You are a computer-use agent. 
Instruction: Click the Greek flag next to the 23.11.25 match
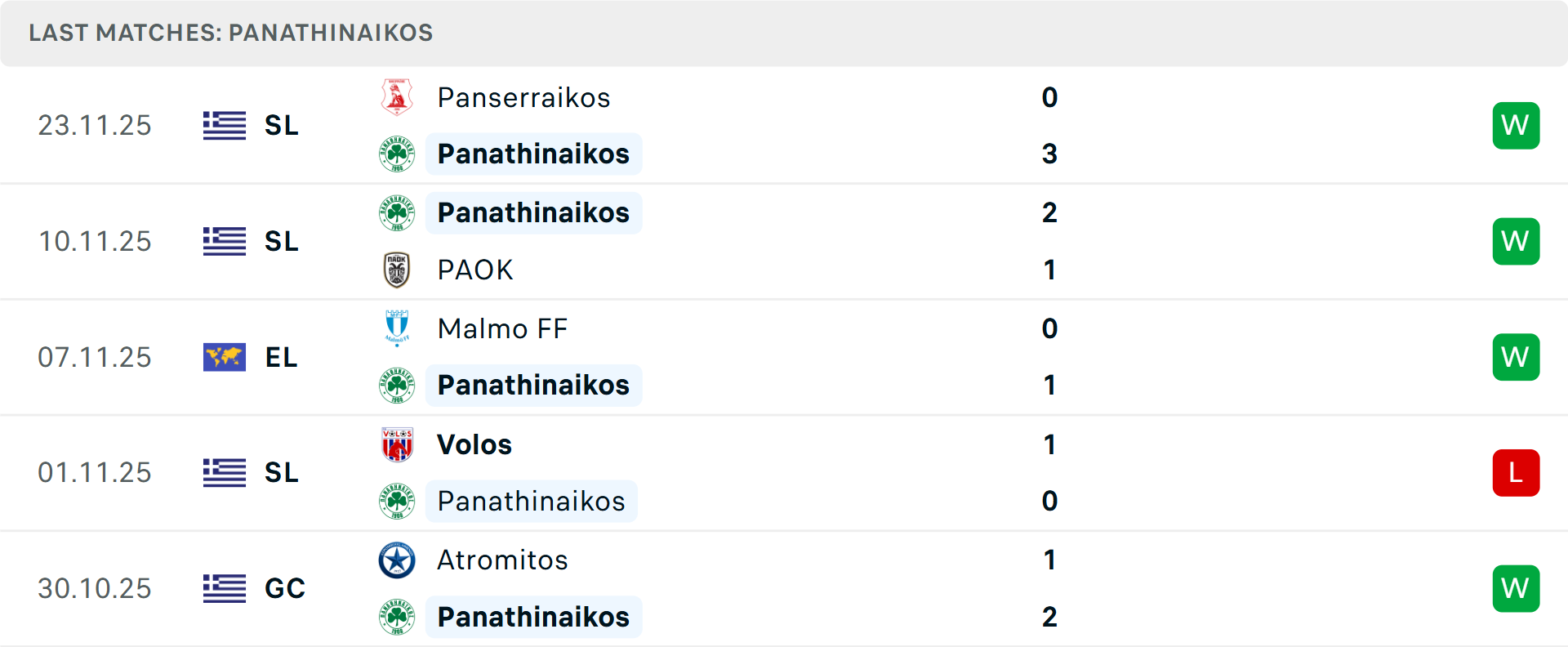[x=224, y=125]
